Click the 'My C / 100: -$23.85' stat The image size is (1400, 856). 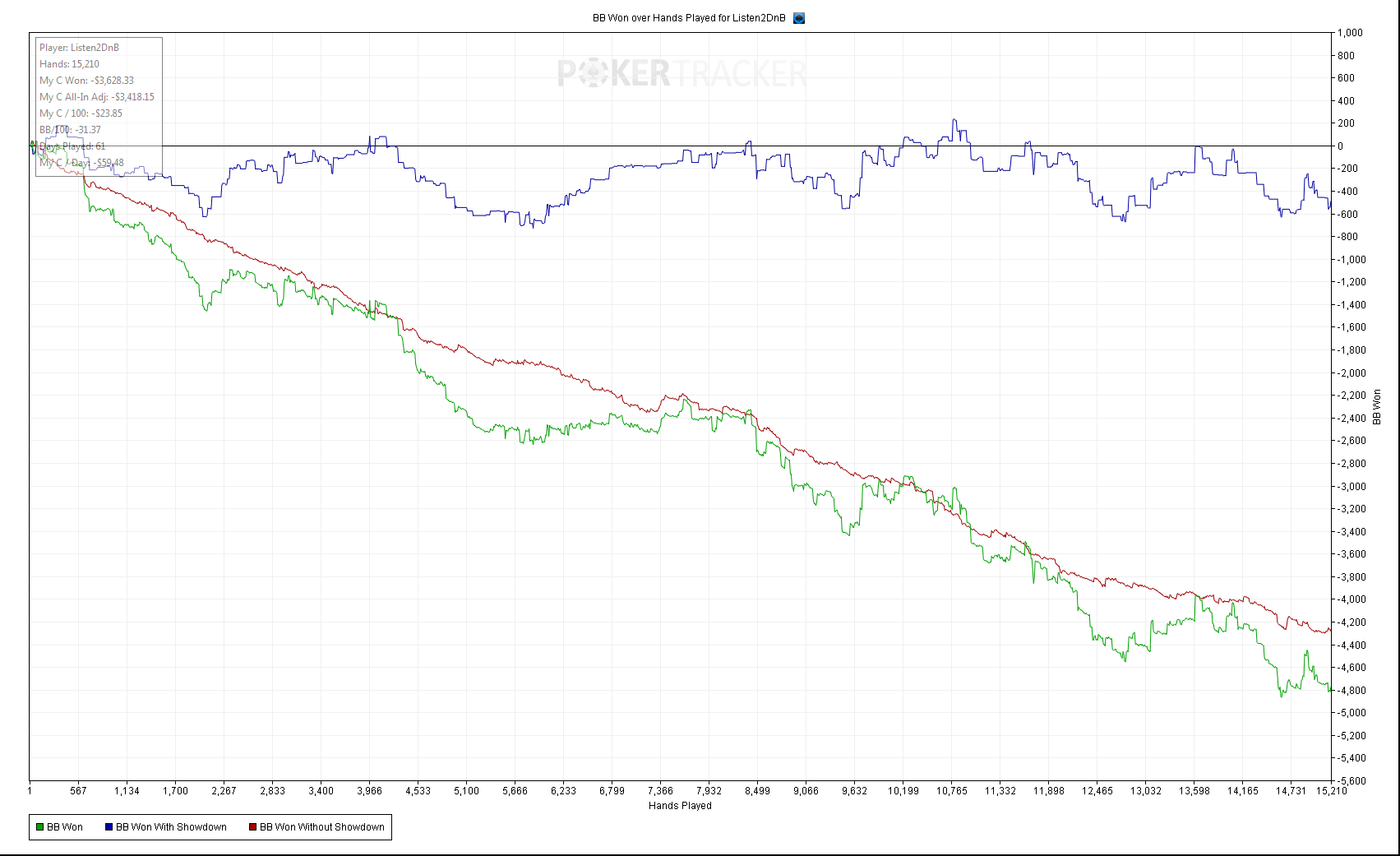(81, 113)
